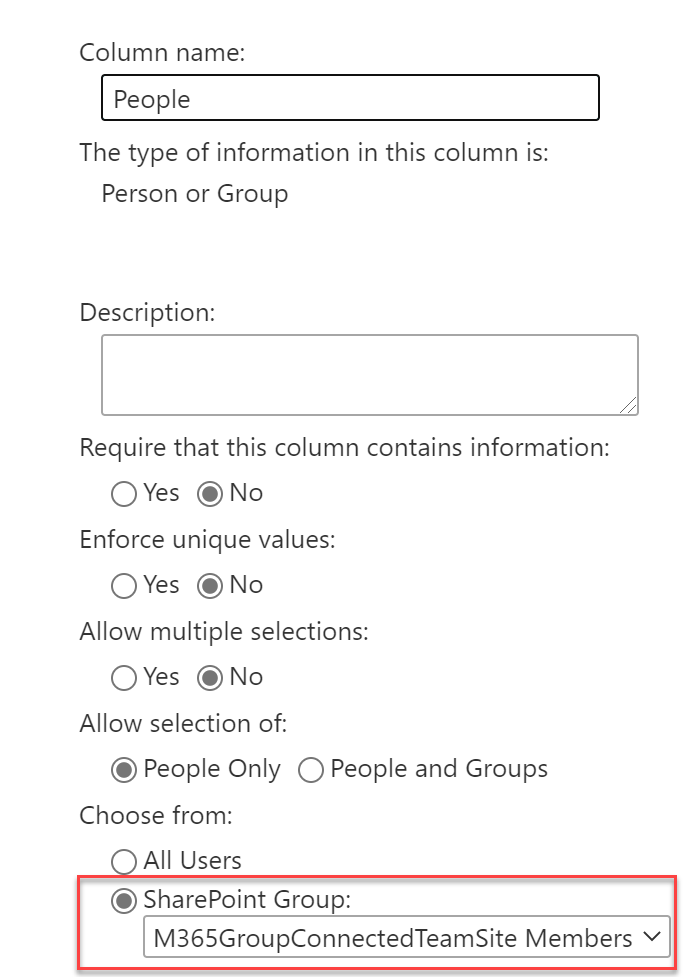Click the 'Description:' label
The image size is (686, 977).
click(147, 312)
